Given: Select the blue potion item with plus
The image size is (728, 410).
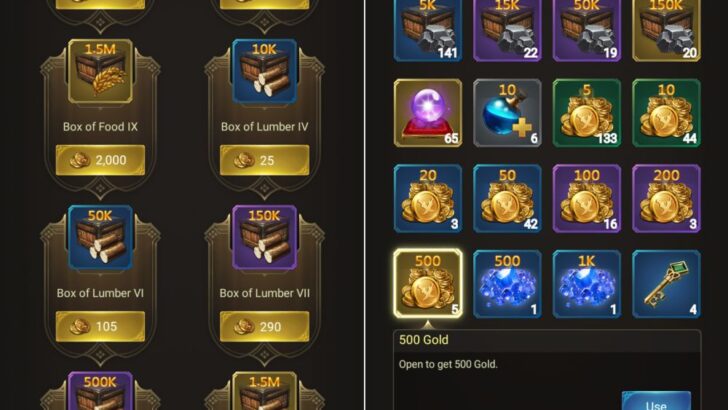Looking at the screenshot, I should [x=507, y=113].
